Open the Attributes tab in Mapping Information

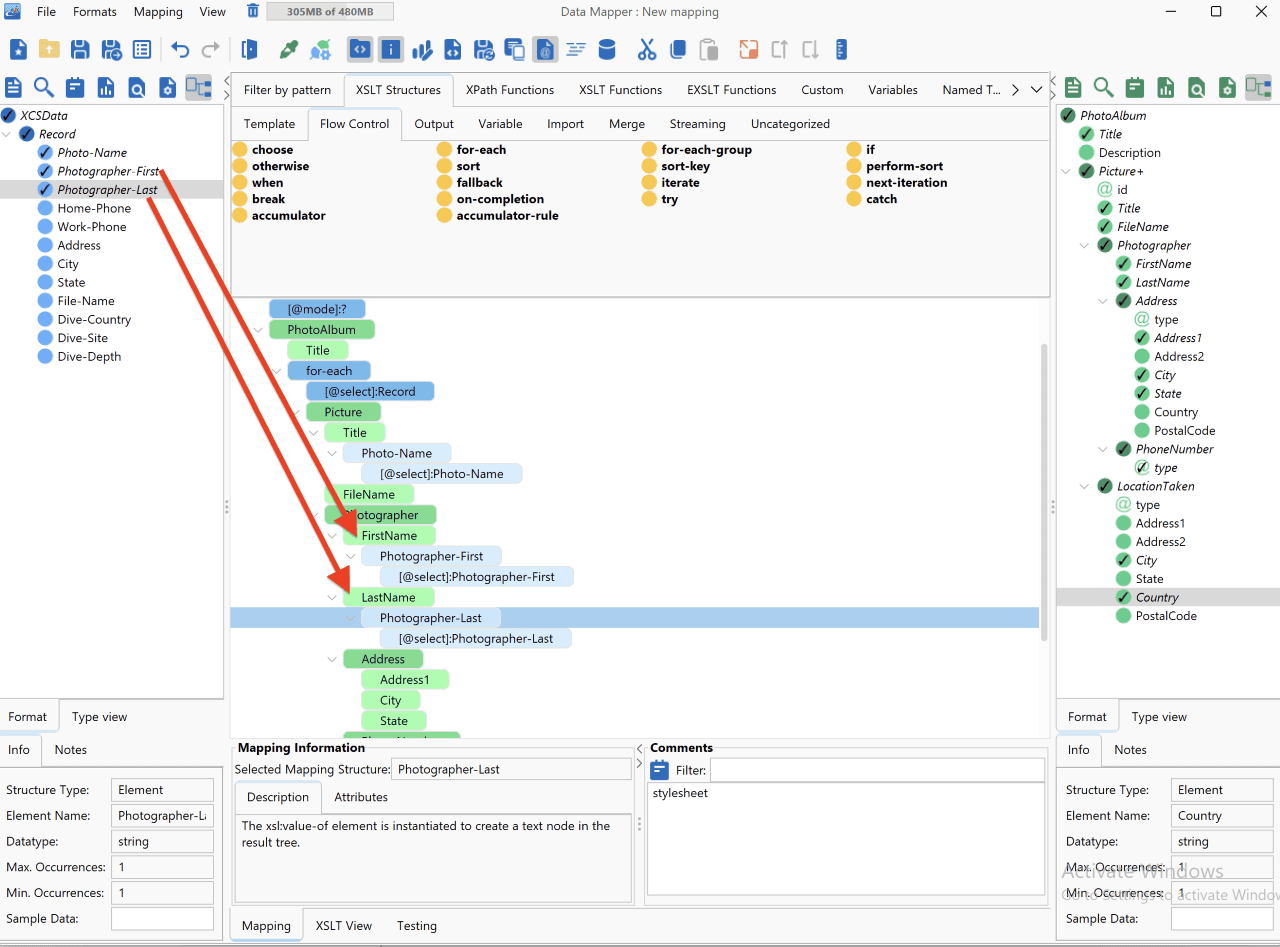[x=361, y=797]
